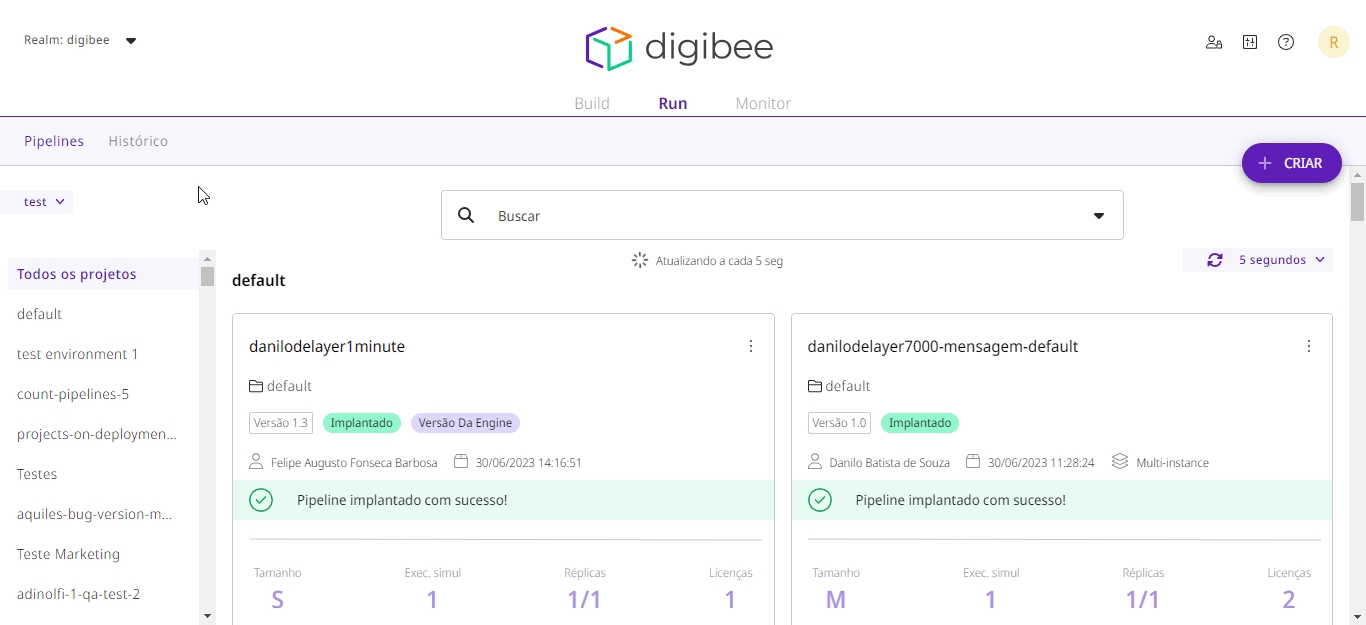Switch to the Monitor tab
The width and height of the screenshot is (1366, 625).
(x=763, y=103)
